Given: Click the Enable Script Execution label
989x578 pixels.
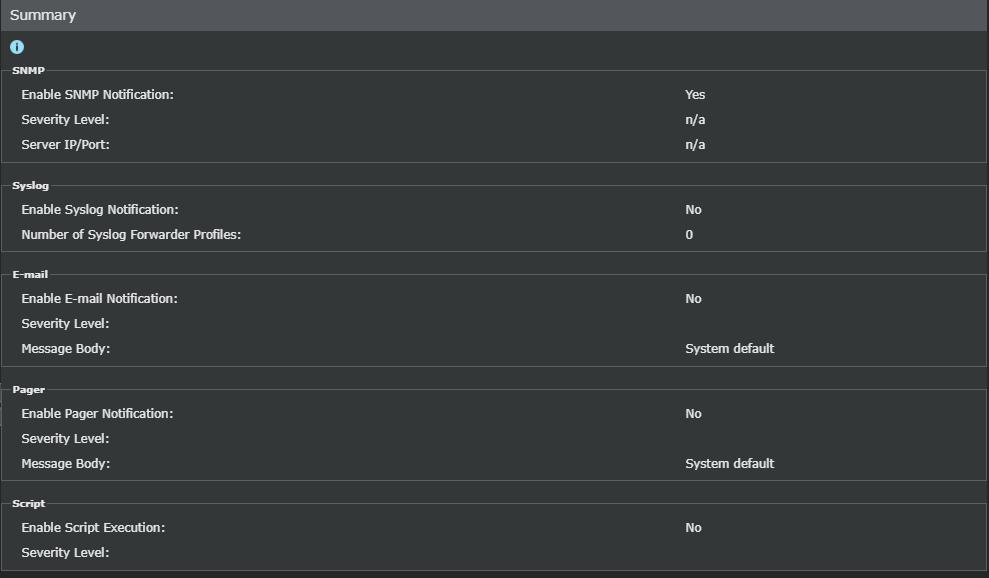Looking at the screenshot, I should click(x=93, y=528).
